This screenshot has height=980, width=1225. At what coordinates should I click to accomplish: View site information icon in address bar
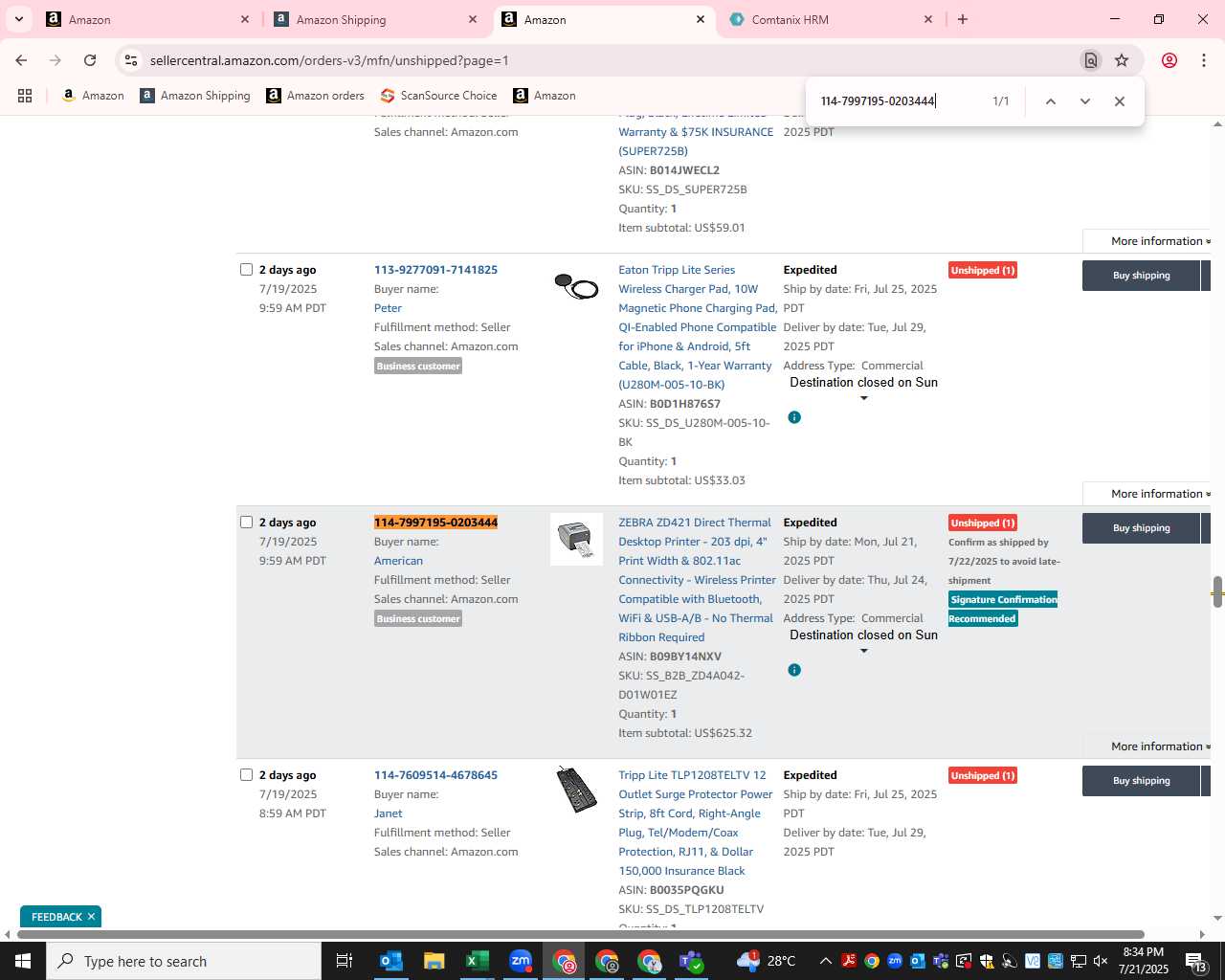pos(131,60)
